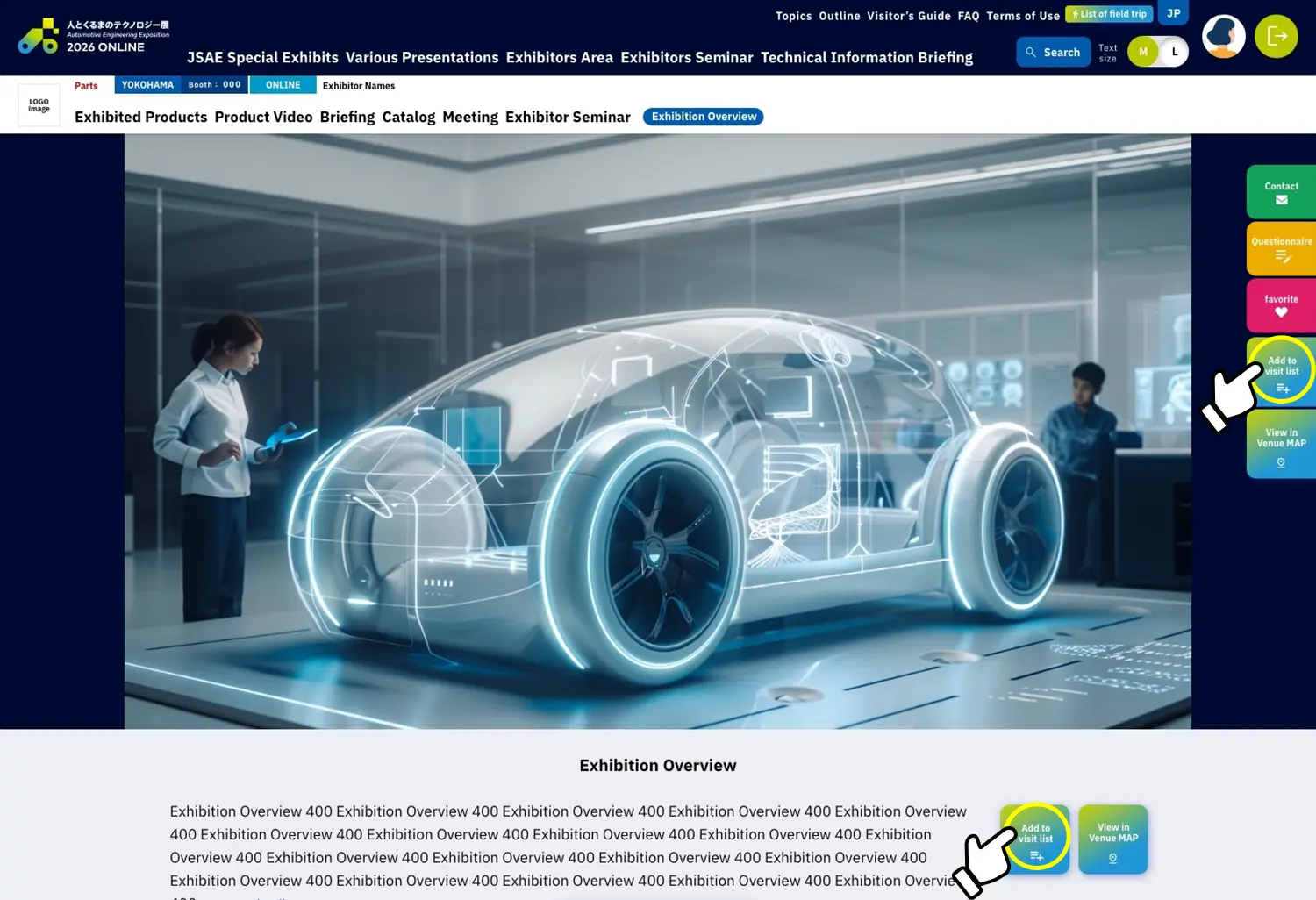This screenshot has height=900, width=1316.
Task: Open the Visitor's Guide link
Action: tap(908, 16)
